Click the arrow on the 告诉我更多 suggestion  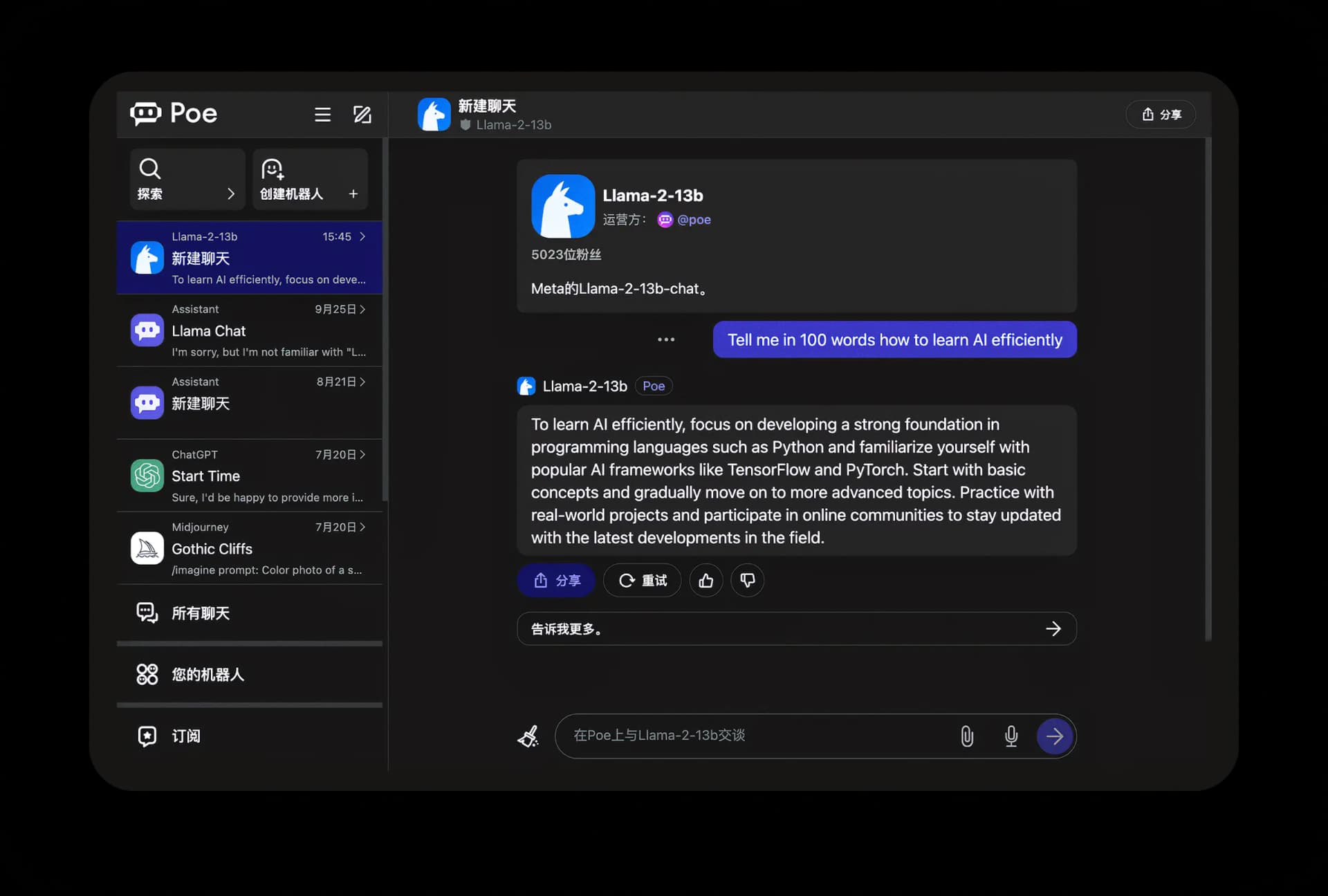click(x=1053, y=628)
